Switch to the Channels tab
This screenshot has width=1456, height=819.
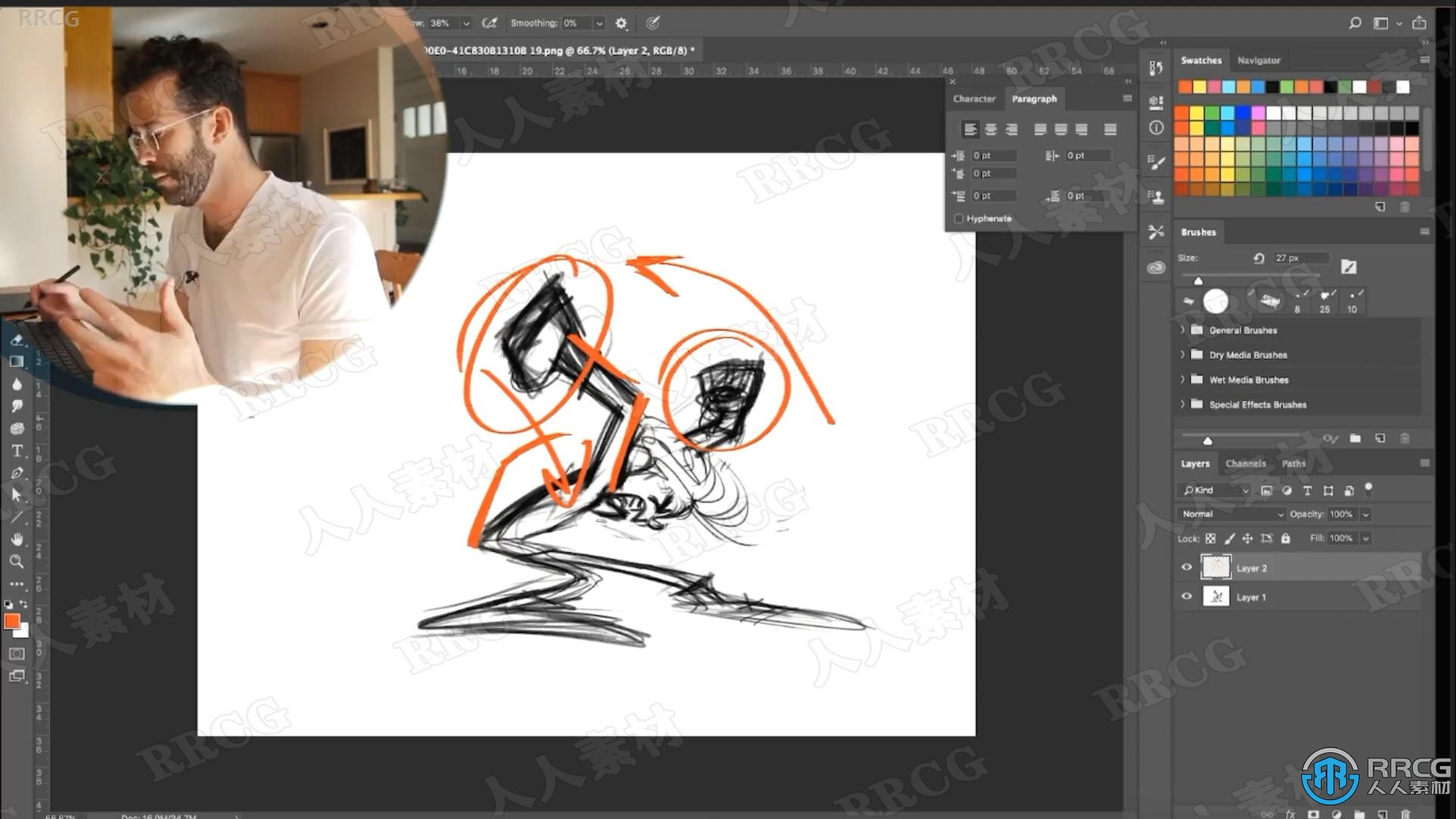coord(1245,463)
